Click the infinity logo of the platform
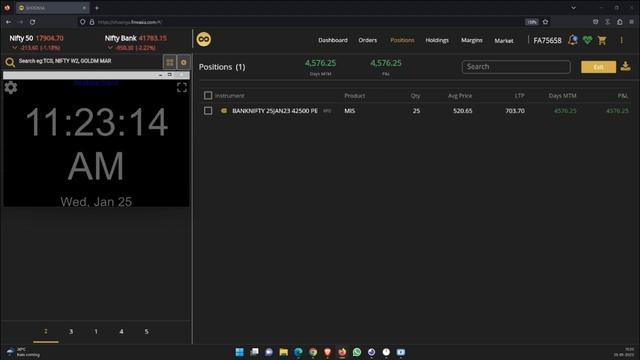640x360 pixels. (x=204, y=40)
